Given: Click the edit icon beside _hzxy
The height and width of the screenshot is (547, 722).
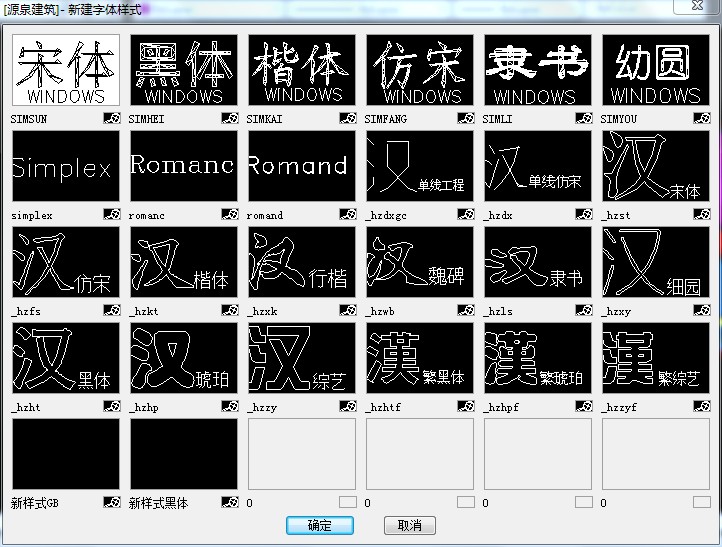Looking at the screenshot, I should coord(702,310).
